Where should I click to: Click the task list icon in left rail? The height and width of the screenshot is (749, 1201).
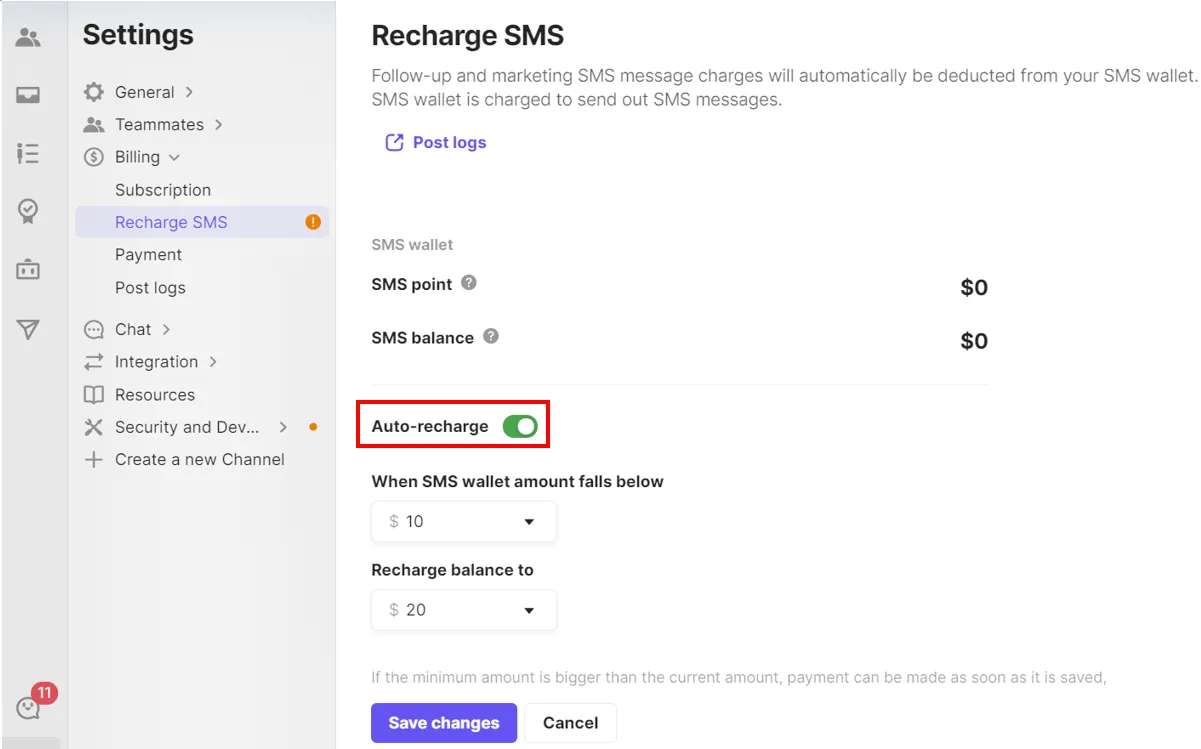point(28,153)
